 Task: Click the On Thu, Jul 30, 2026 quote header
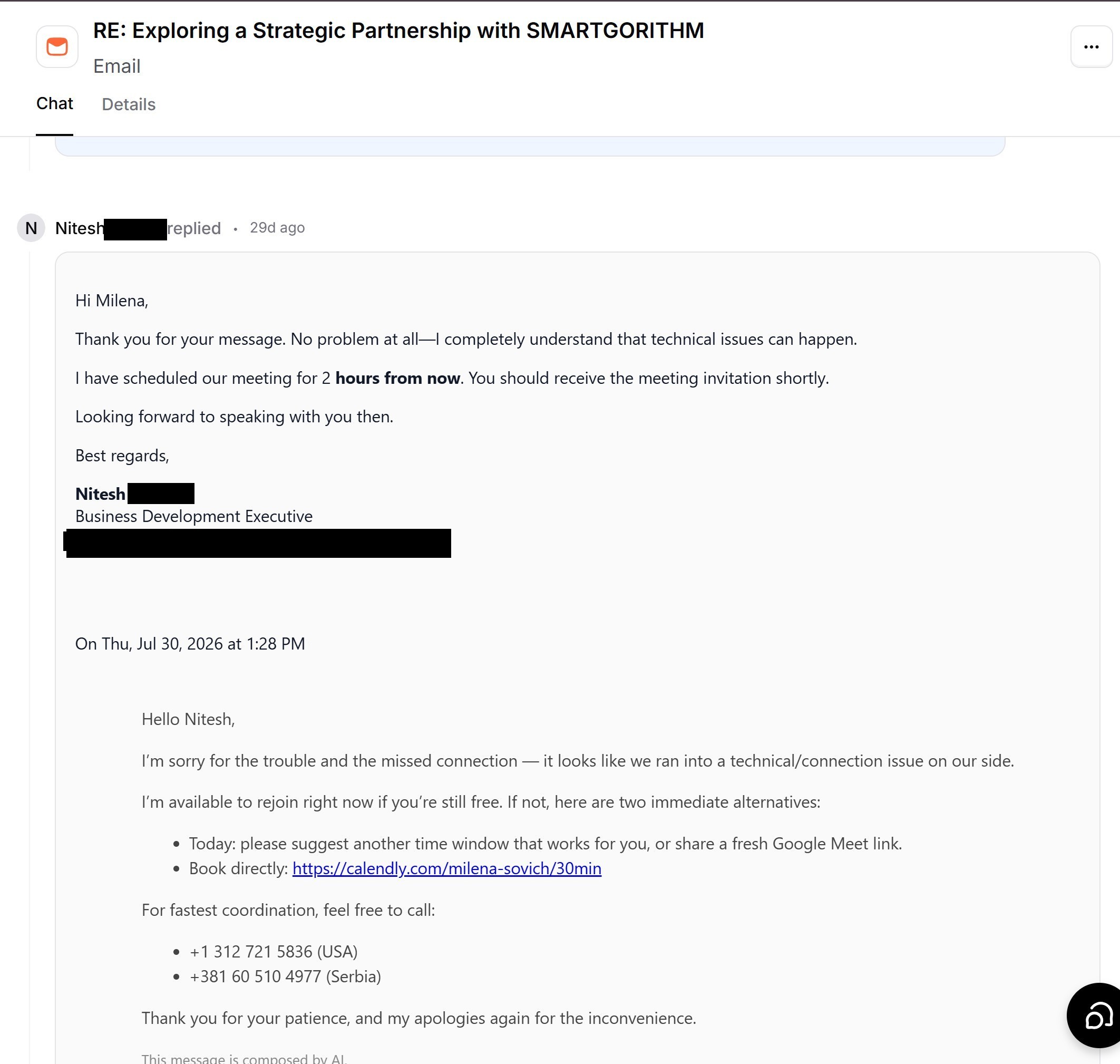(190, 644)
